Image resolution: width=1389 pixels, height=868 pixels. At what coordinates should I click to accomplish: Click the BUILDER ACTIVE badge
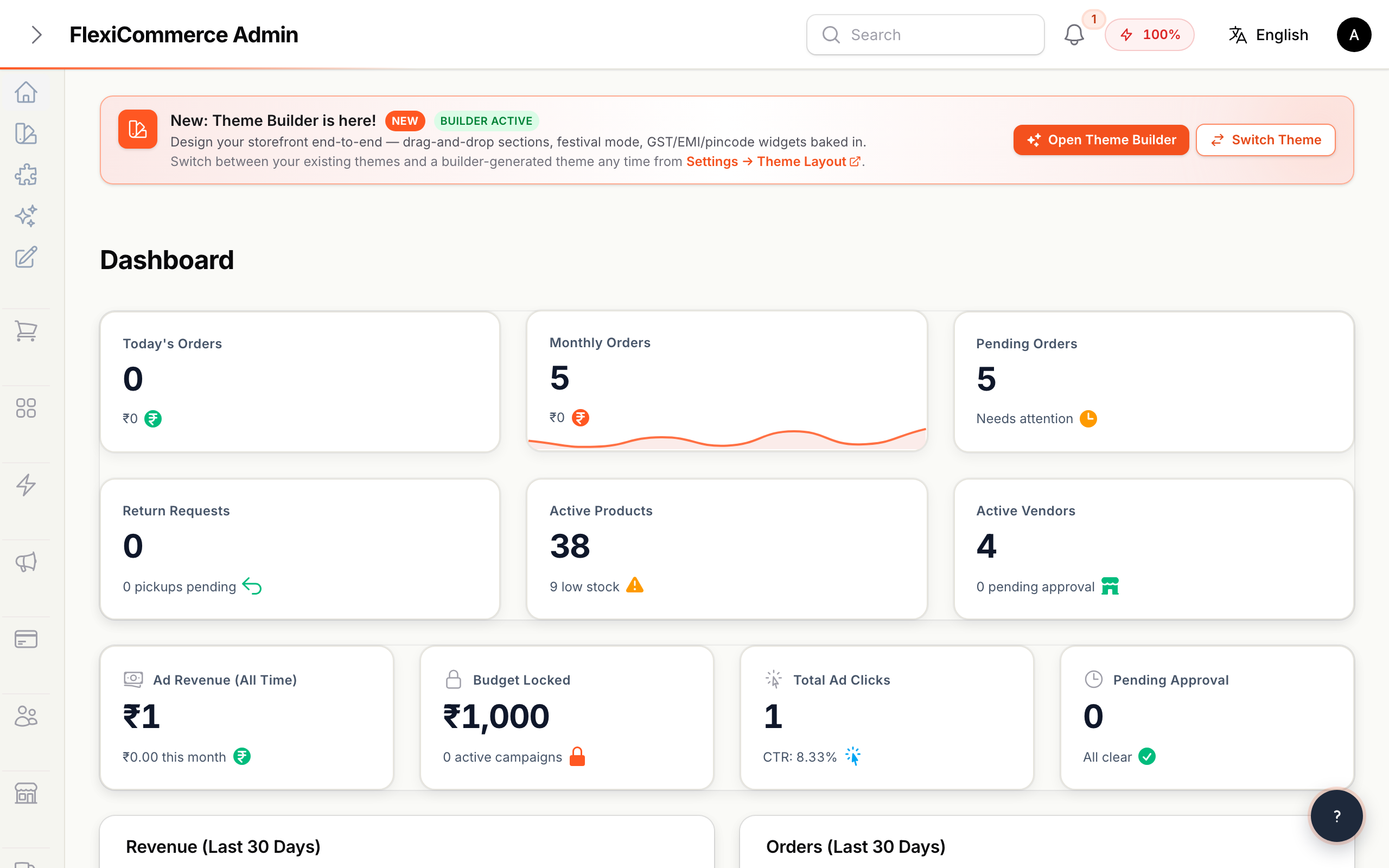486,121
